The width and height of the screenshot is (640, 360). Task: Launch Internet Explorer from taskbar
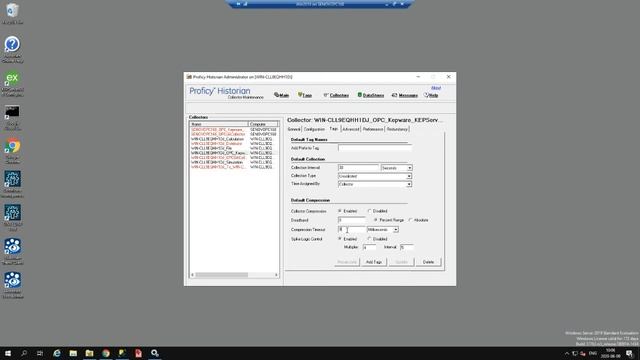pos(57,353)
